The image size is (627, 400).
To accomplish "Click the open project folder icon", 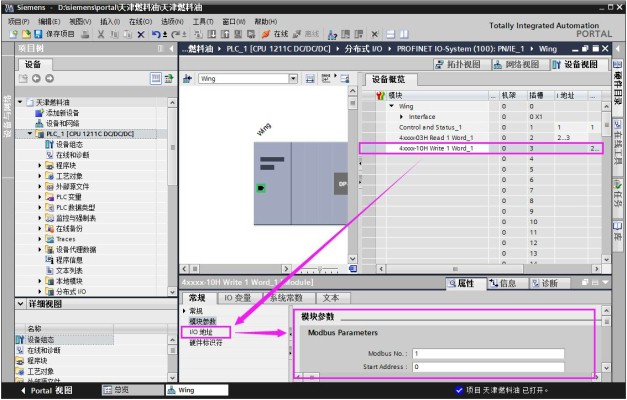I will pyautogui.click(x=26, y=34).
